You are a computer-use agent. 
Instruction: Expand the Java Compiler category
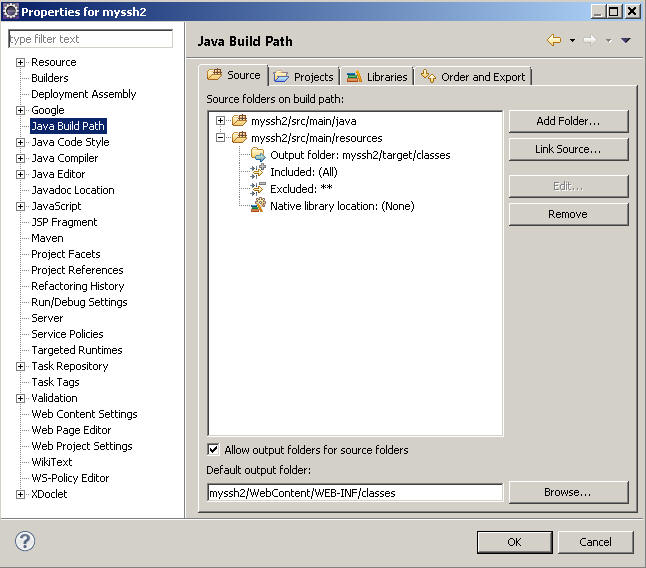[x=20, y=159]
